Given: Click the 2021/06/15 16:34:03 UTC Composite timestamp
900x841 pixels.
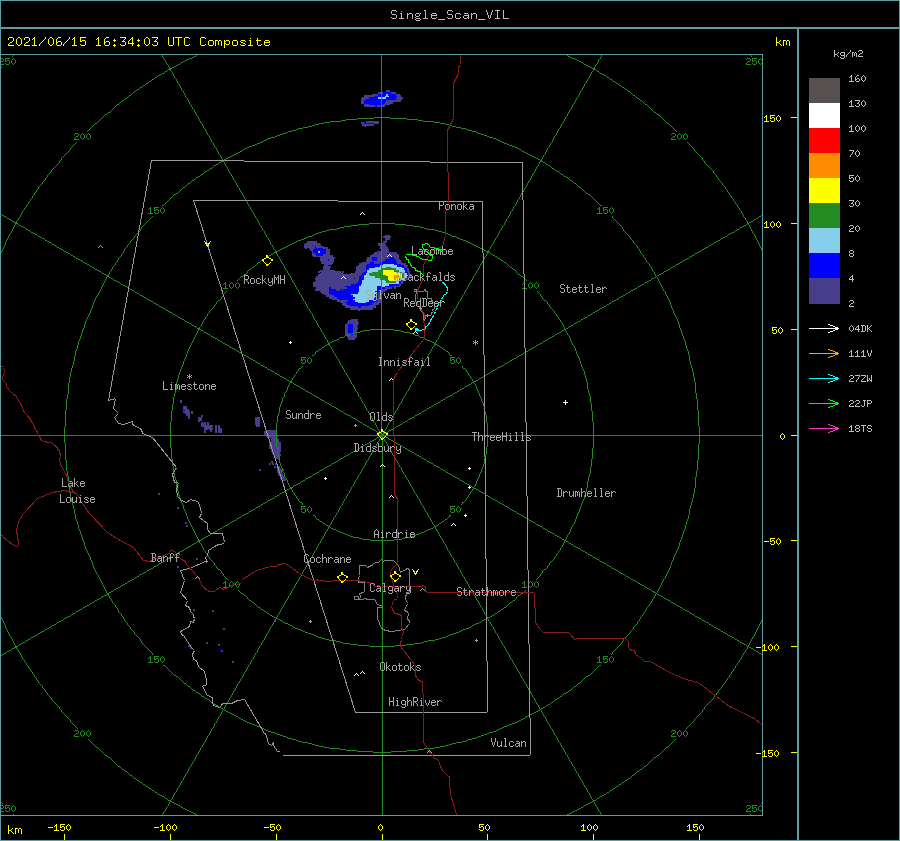Looking at the screenshot, I should coord(138,42).
